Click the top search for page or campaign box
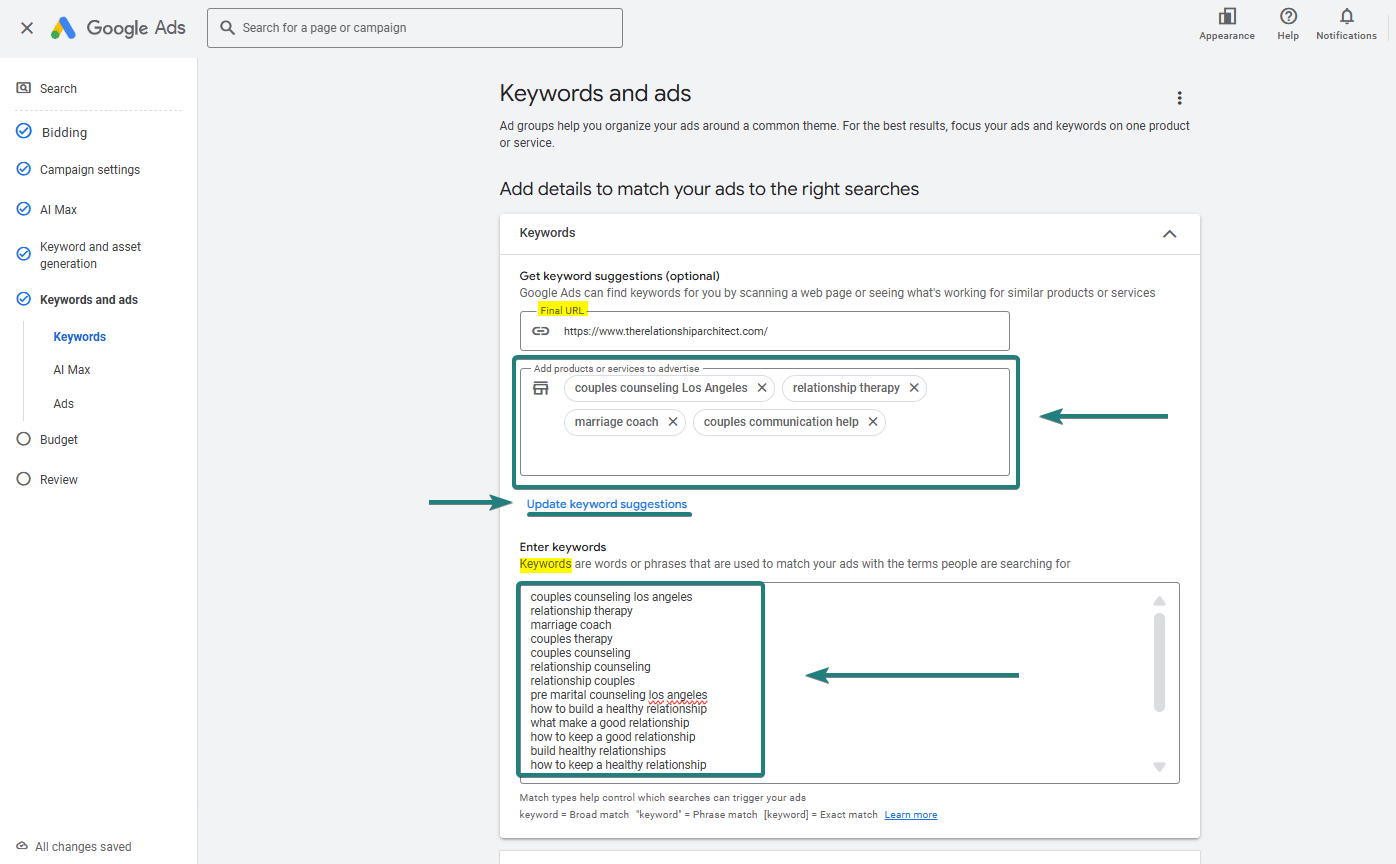 coord(415,28)
